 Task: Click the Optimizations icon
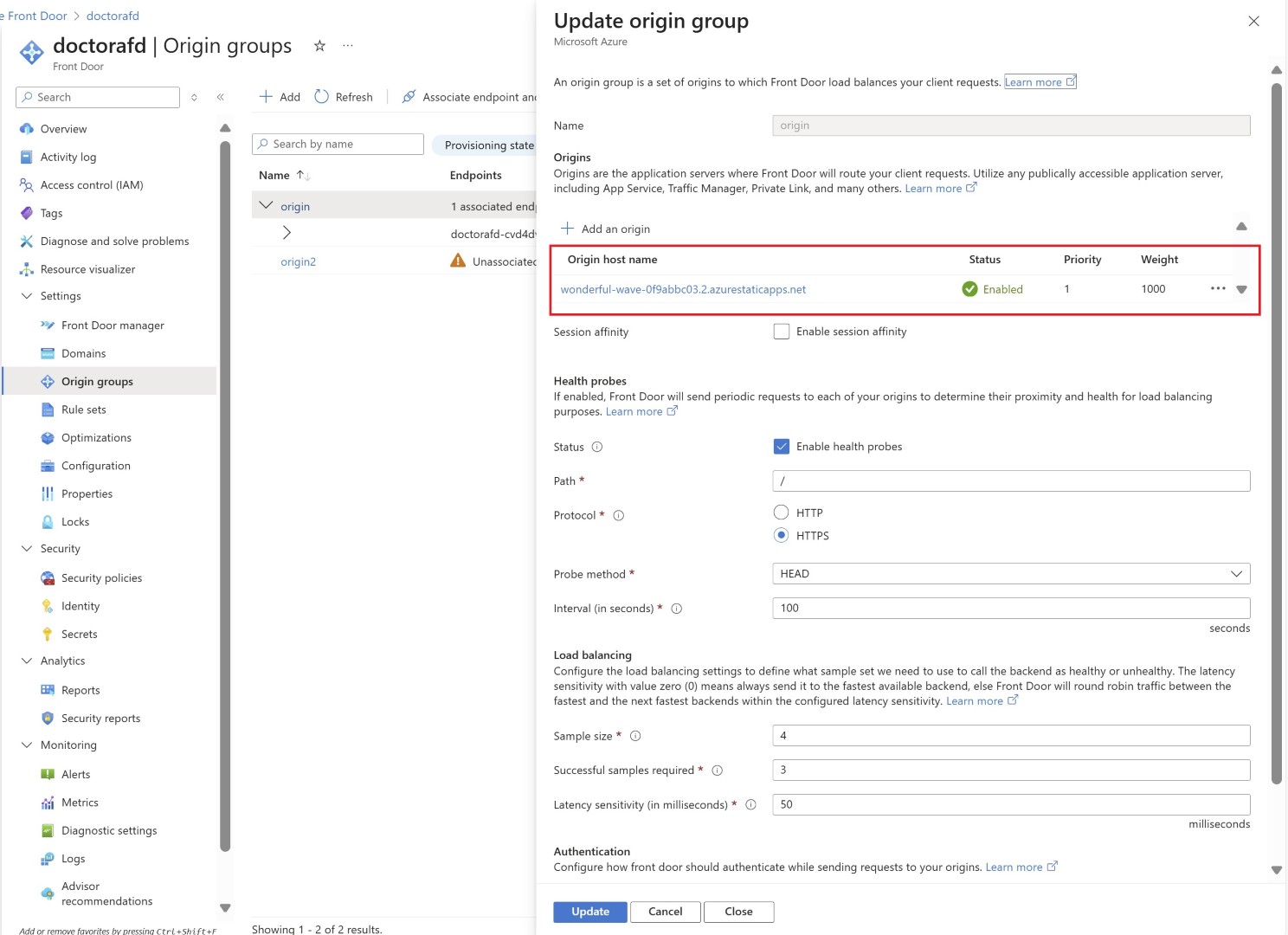[48, 438]
